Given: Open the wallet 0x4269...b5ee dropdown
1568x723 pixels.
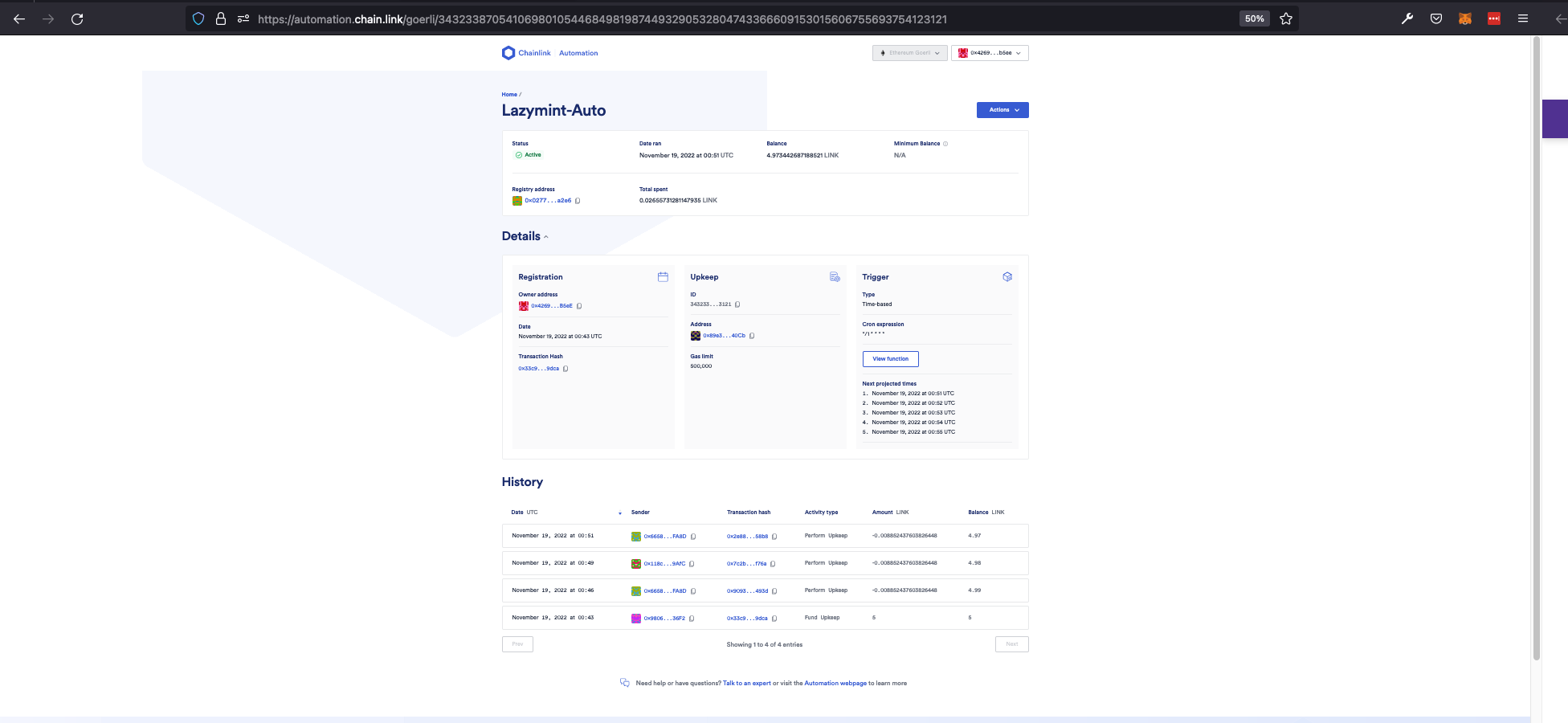Looking at the screenshot, I should [990, 53].
